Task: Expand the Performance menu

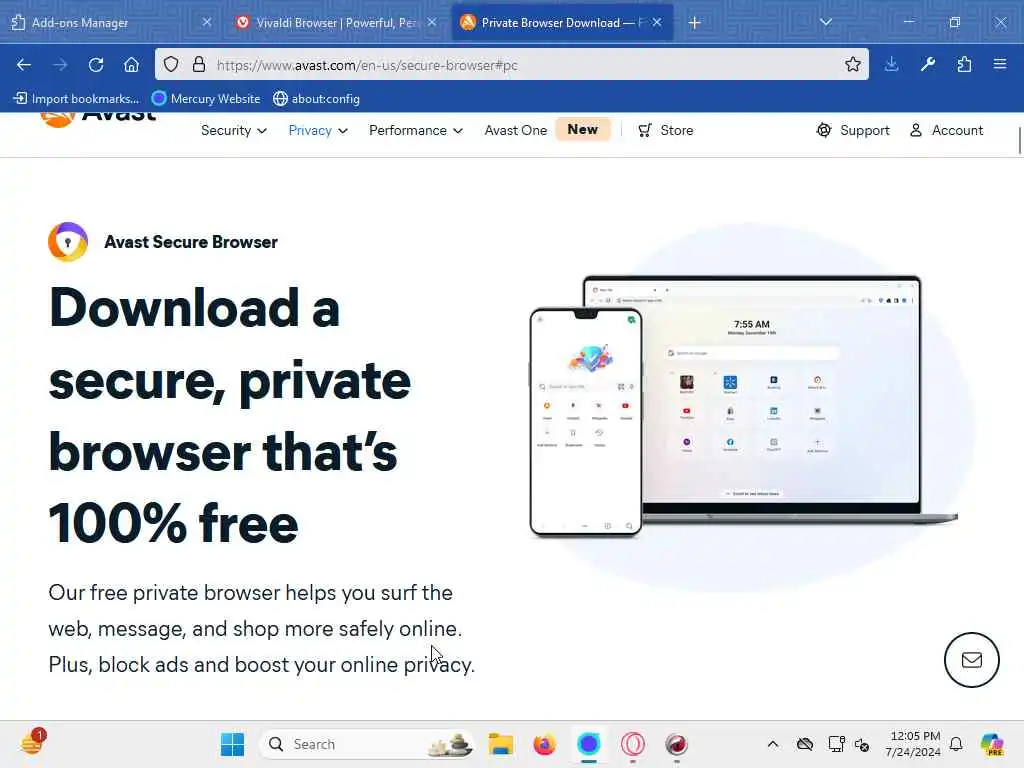Action: [416, 130]
